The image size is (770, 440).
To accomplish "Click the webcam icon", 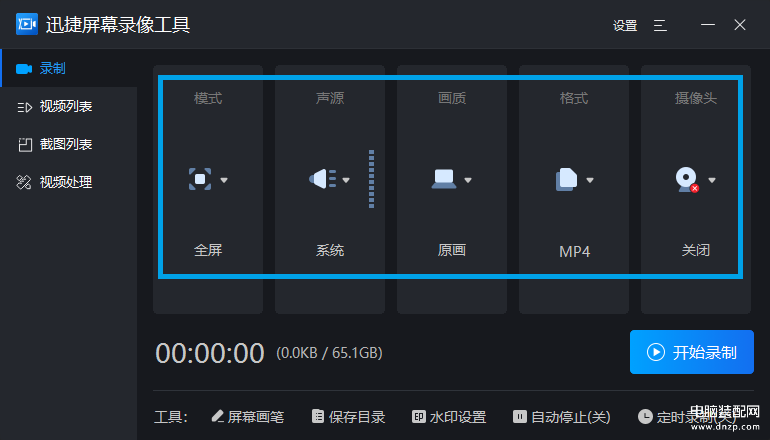I will tap(687, 180).
